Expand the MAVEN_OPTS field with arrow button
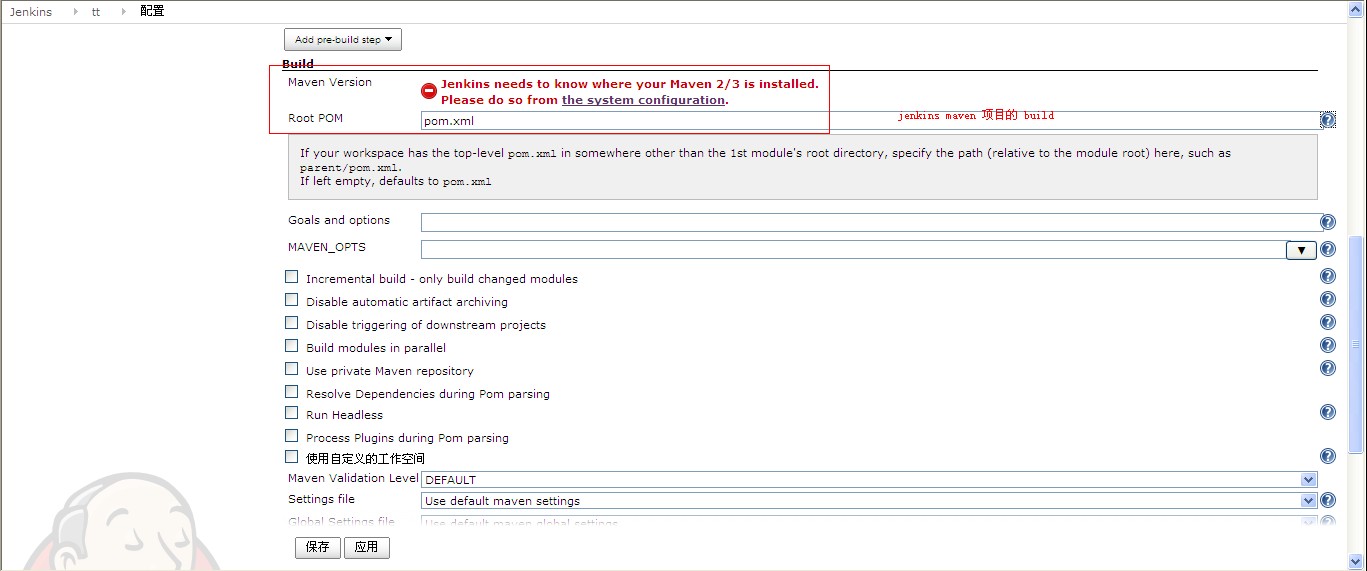Screen dimensions: 1367x571 pyautogui.click(x=1301, y=250)
